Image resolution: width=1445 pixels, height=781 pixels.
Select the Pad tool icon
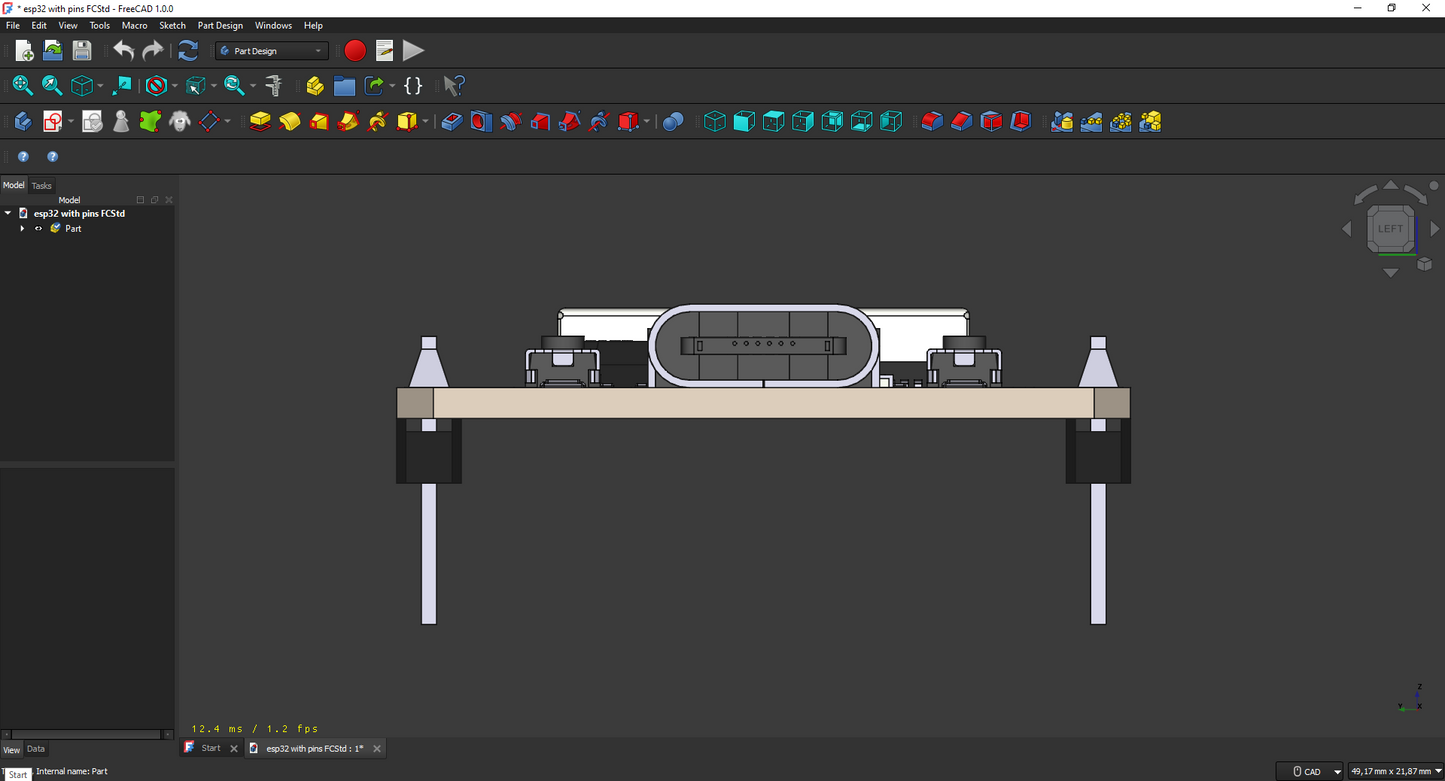coord(260,122)
